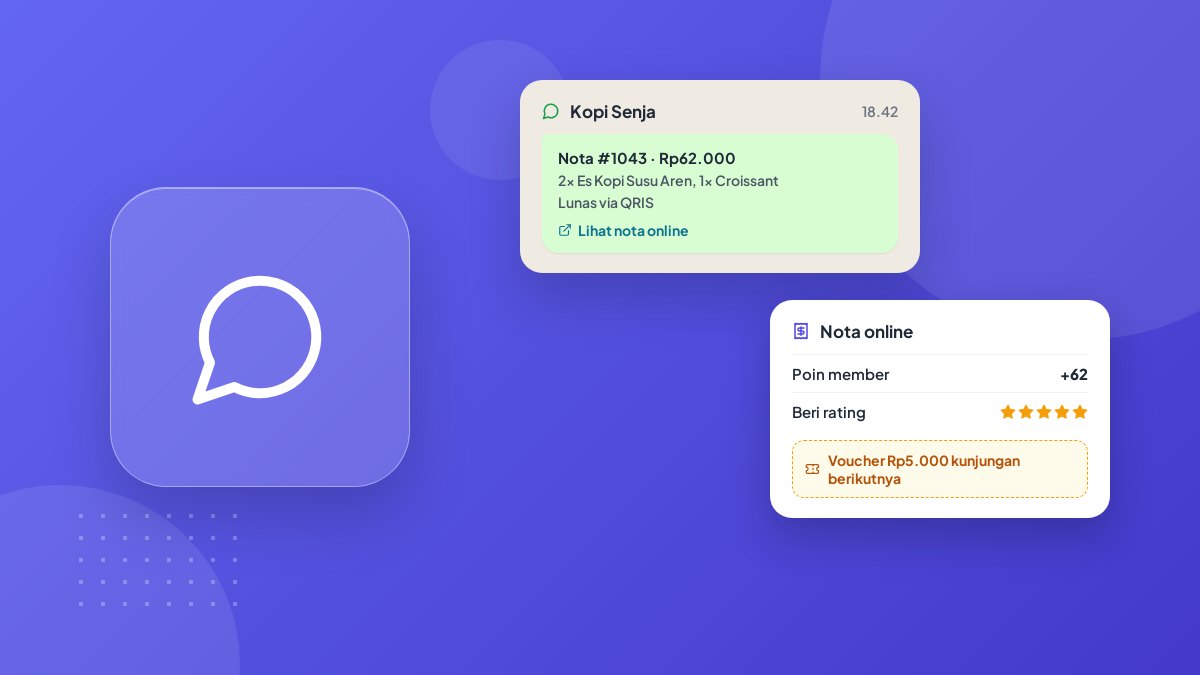Select the fifth star in Beri rating

[x=1080, y=412]
